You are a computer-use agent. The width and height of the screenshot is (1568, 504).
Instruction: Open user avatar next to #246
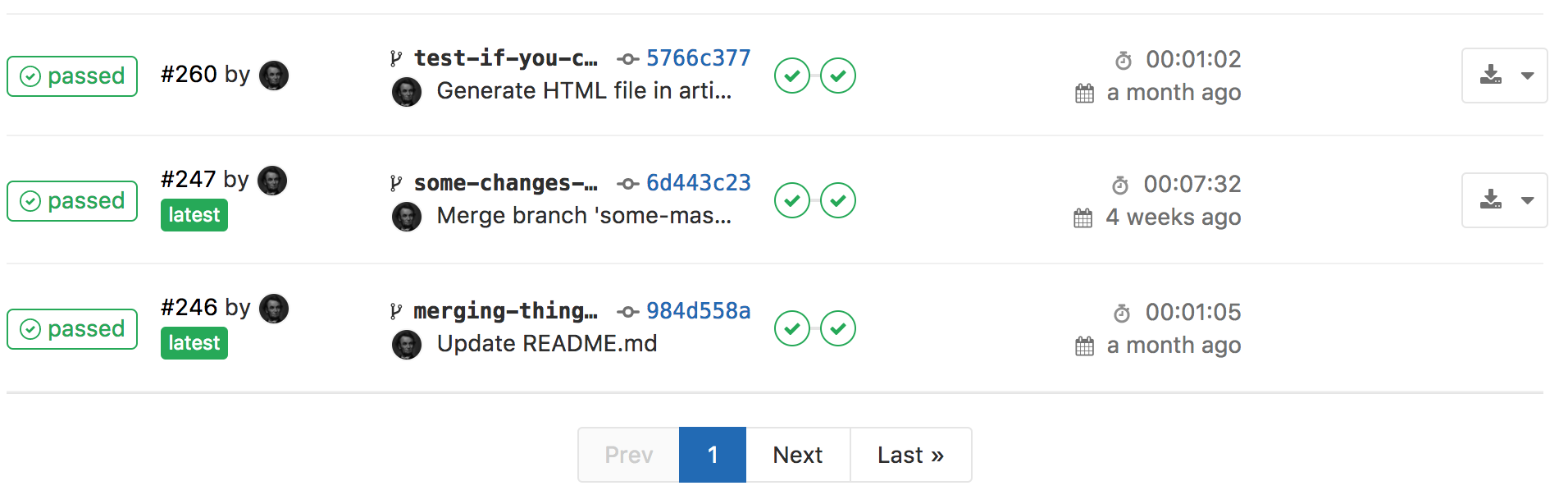click(x=274, y=309)
